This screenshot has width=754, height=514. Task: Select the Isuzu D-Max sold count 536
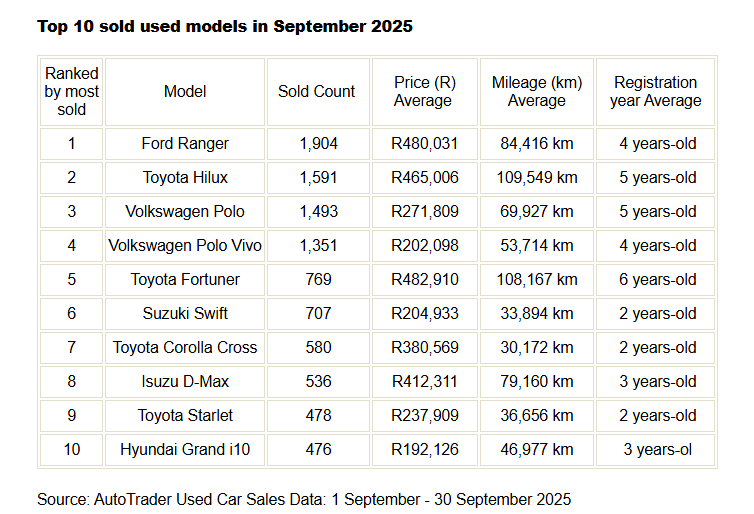point(319,382)
